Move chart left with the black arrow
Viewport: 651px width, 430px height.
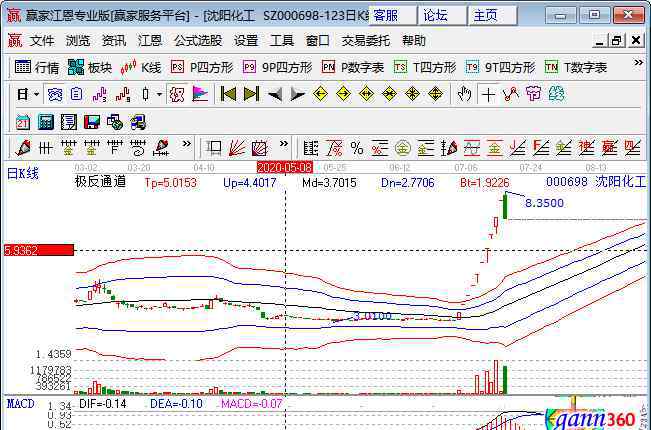(274, 95)
